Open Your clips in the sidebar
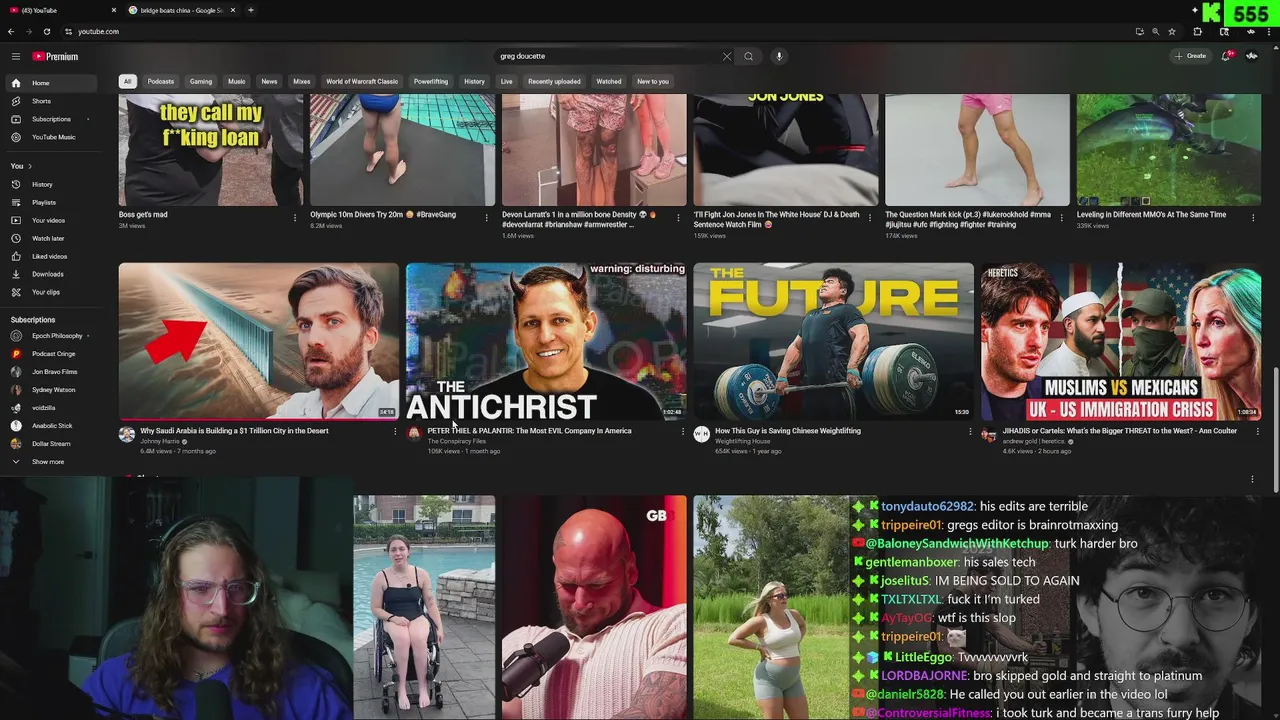Viewport: 1280px width, 720px height. tap(50, 292)
